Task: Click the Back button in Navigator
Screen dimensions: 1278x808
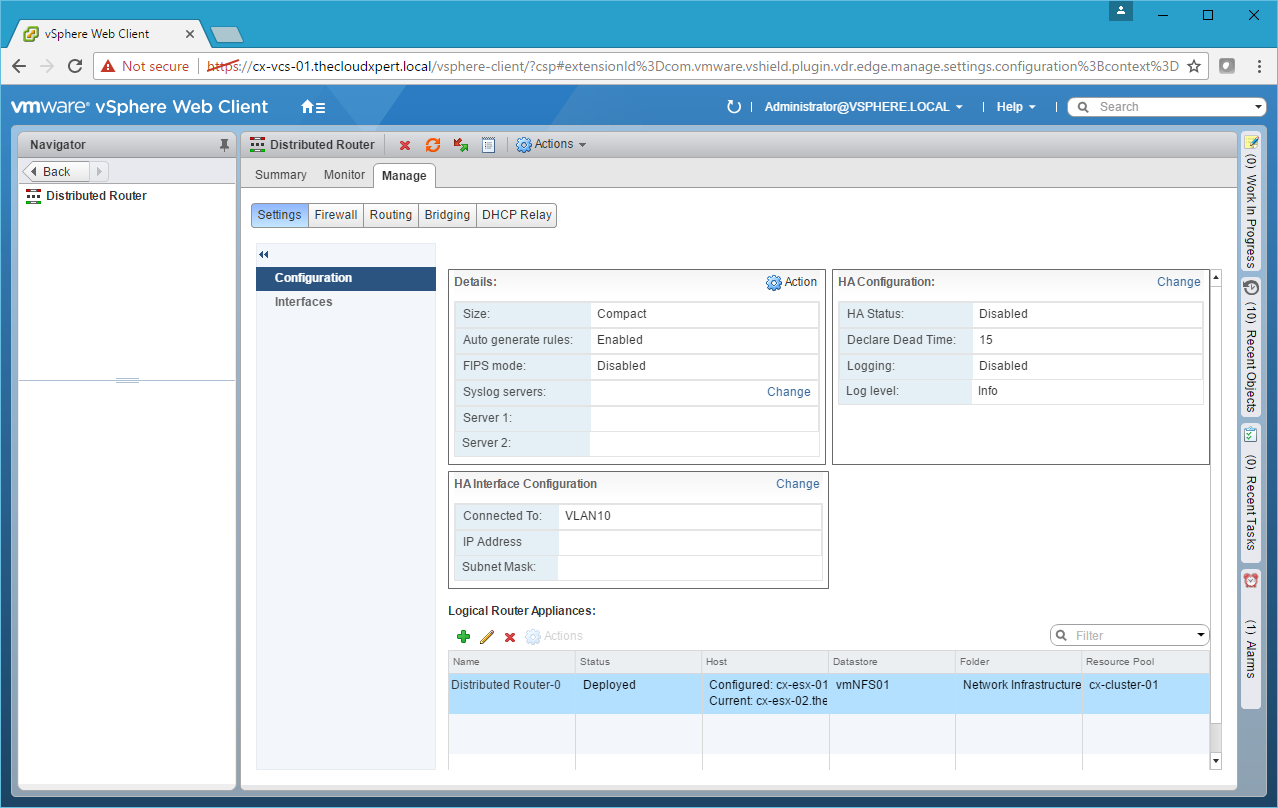Action: tap(57, 171)
